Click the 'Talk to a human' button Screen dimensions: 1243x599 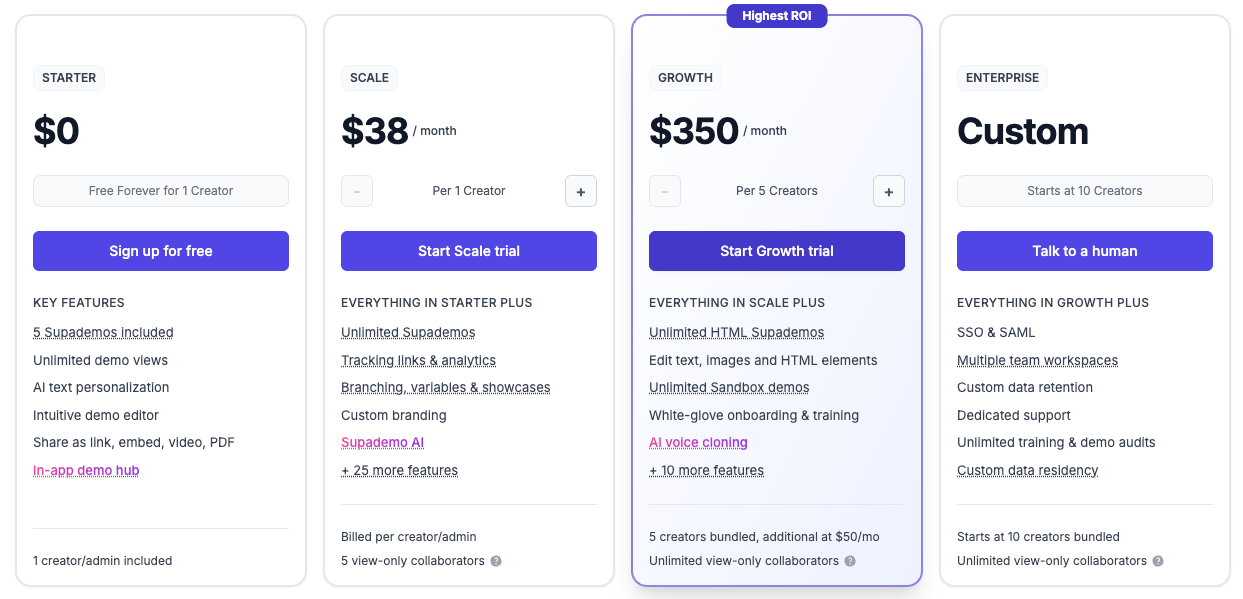click(x=1084, y=251)
